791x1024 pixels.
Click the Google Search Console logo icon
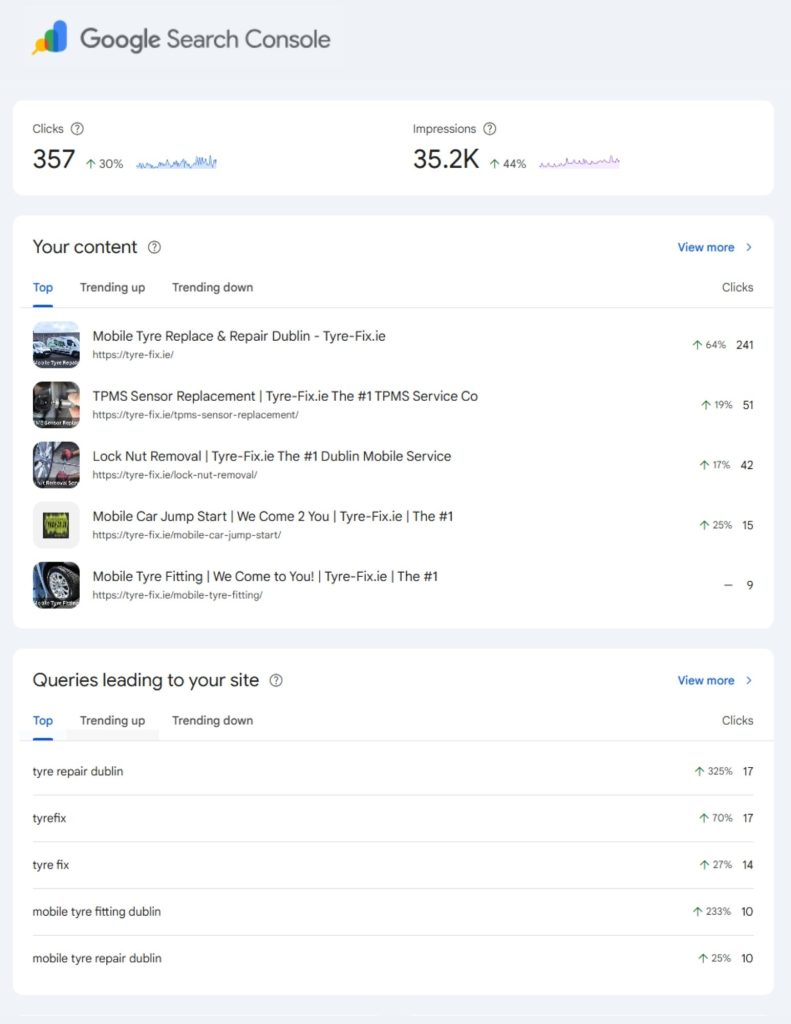tap(50, 39)
